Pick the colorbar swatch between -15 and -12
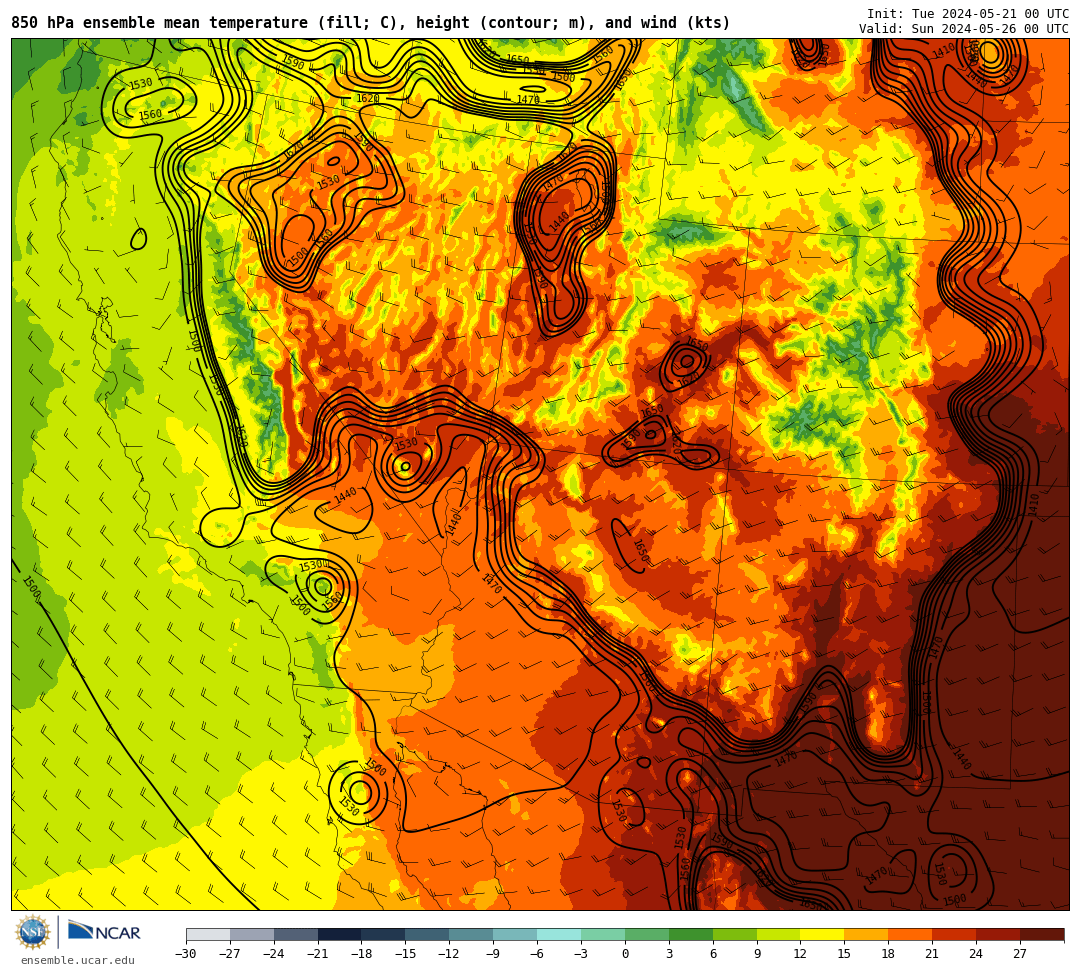 428,934
